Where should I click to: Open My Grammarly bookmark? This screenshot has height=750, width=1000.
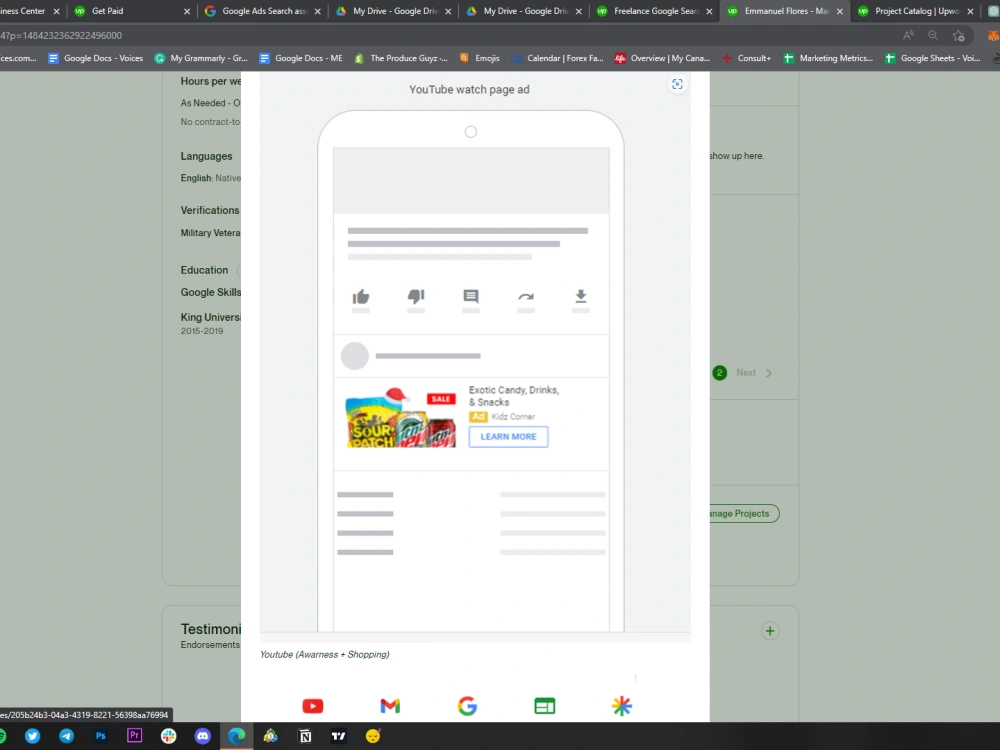(x=202, y=58)
